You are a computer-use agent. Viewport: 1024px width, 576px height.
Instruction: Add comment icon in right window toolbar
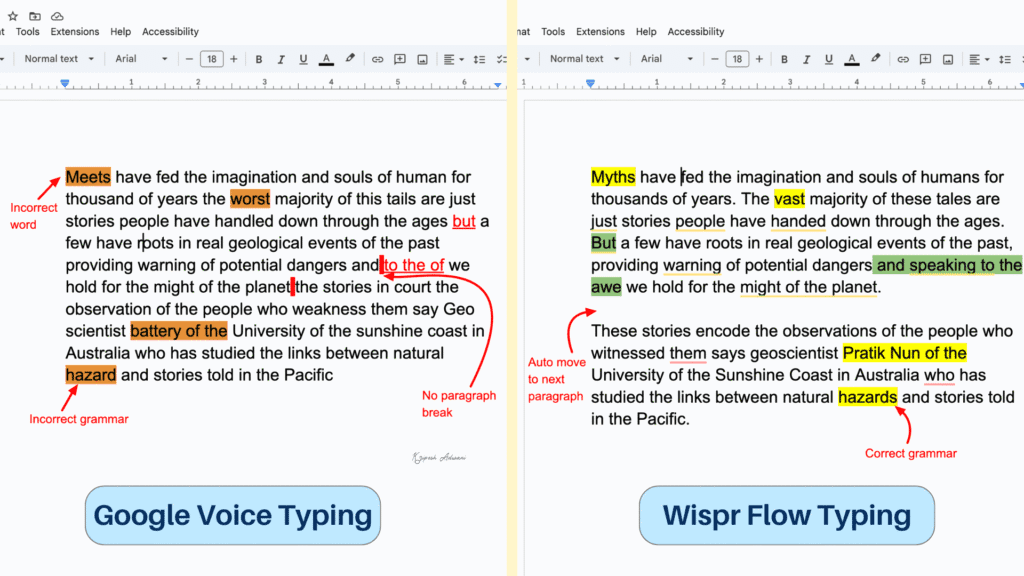coord(925,59)
